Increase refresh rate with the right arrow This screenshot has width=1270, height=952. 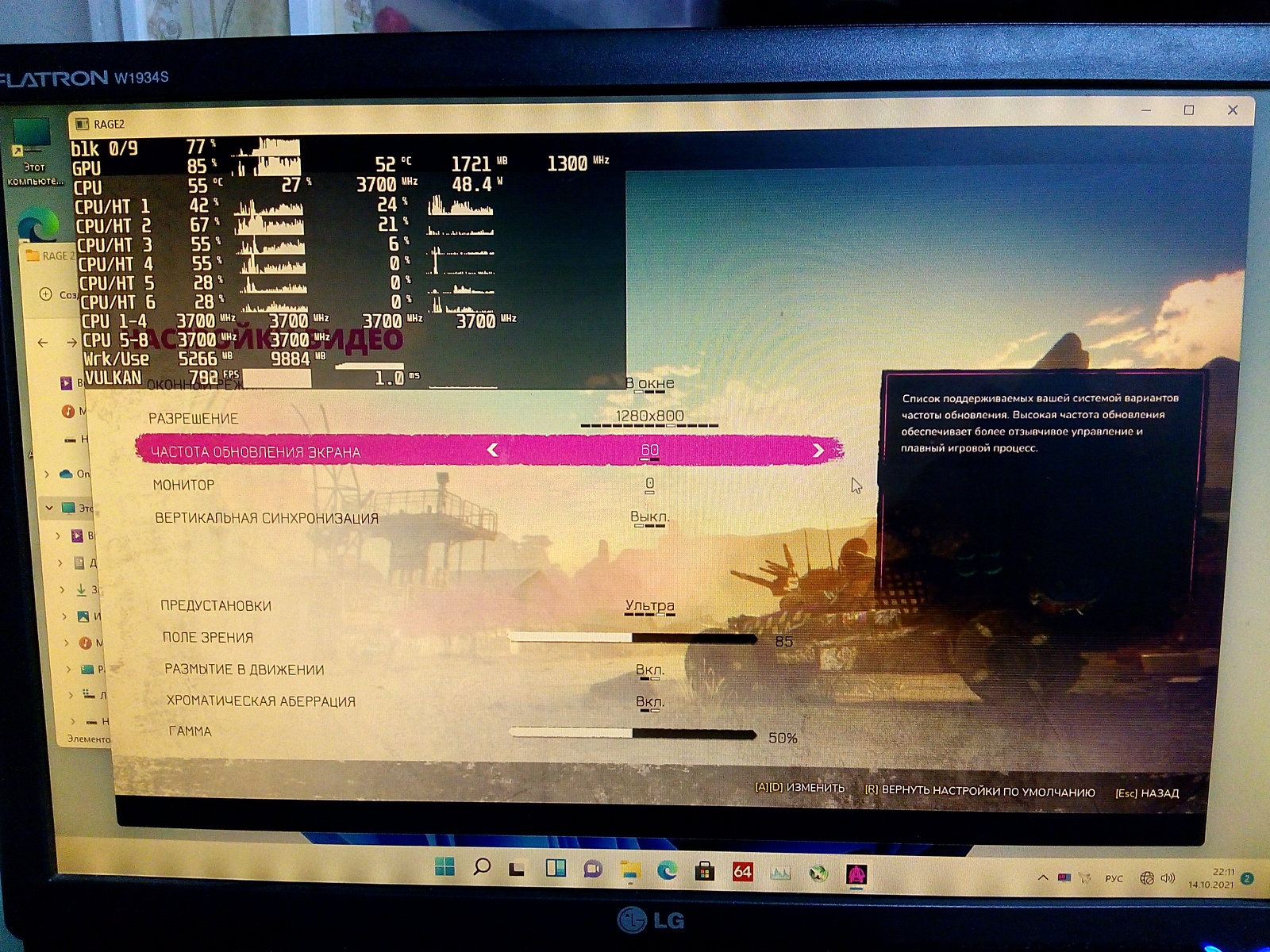[x=818, y=451]
